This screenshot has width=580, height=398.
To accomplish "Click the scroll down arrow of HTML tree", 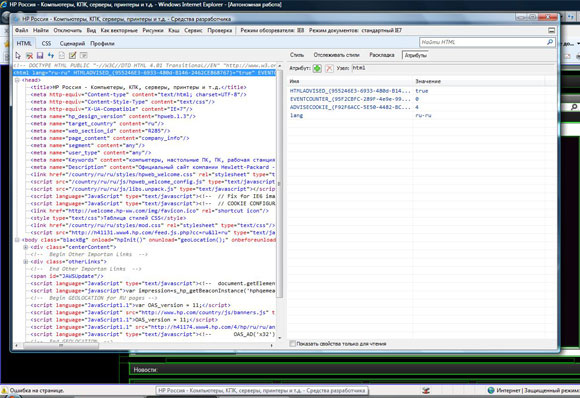I will click(x=280, y=338).
